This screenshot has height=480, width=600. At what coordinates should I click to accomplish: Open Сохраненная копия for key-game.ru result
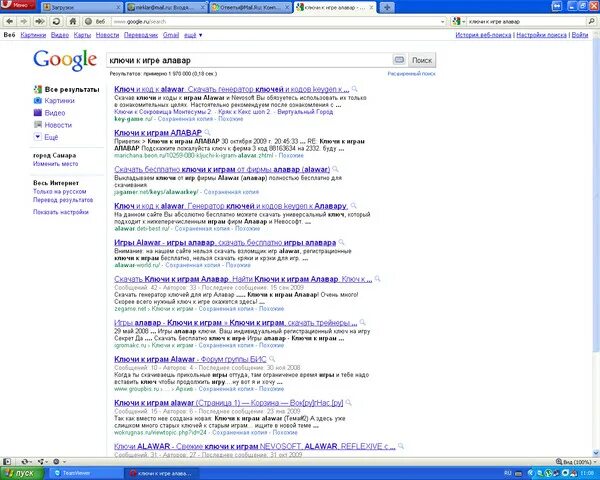pos(185,119)
